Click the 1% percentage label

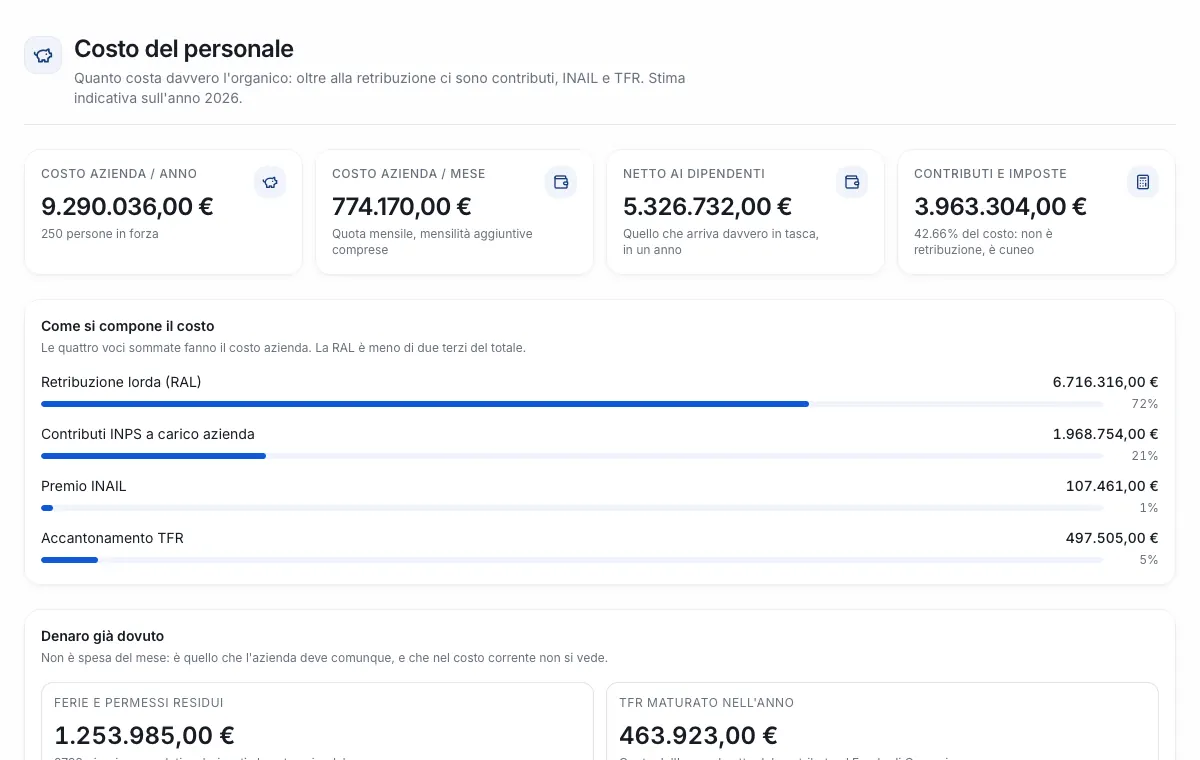(x=1148, y=508)
